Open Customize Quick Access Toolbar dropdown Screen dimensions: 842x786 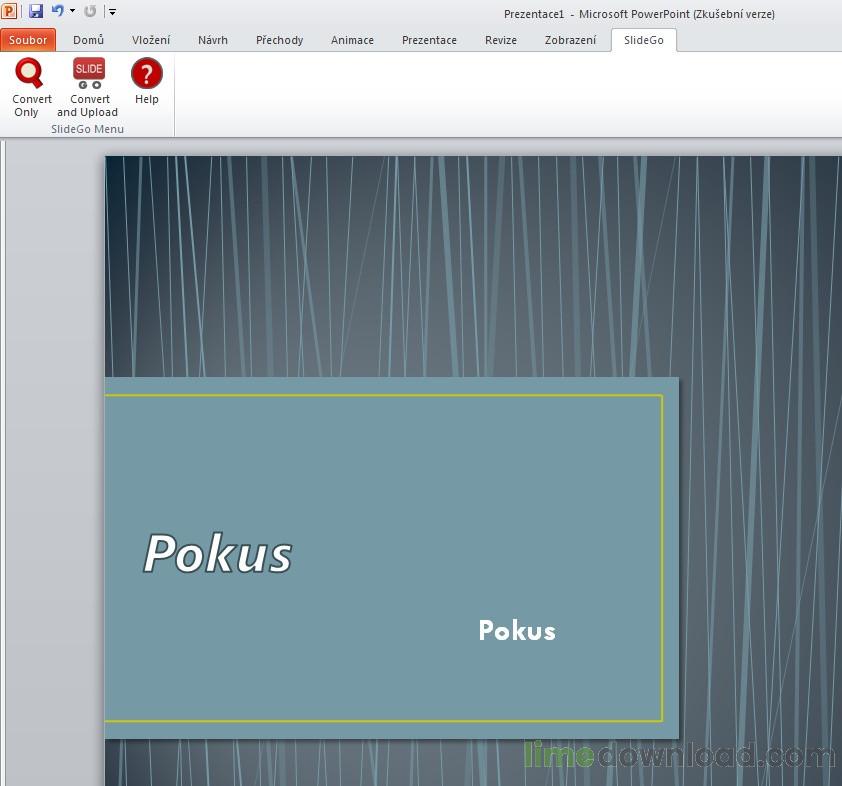[x=112, y=11]
